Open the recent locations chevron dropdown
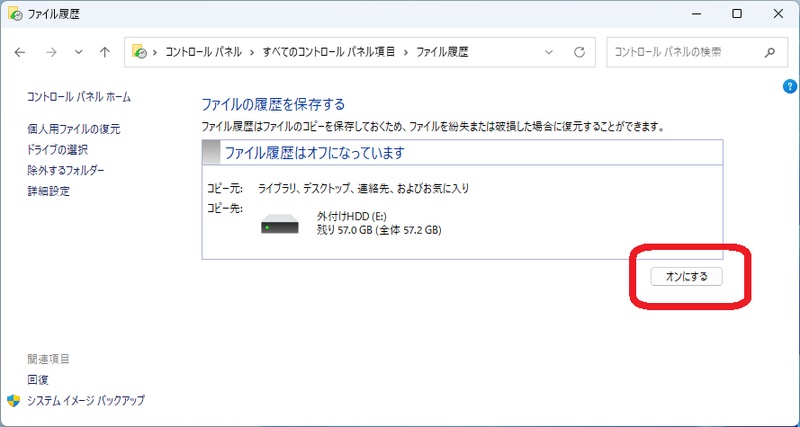800x427 pixels. tap(79, 52)
